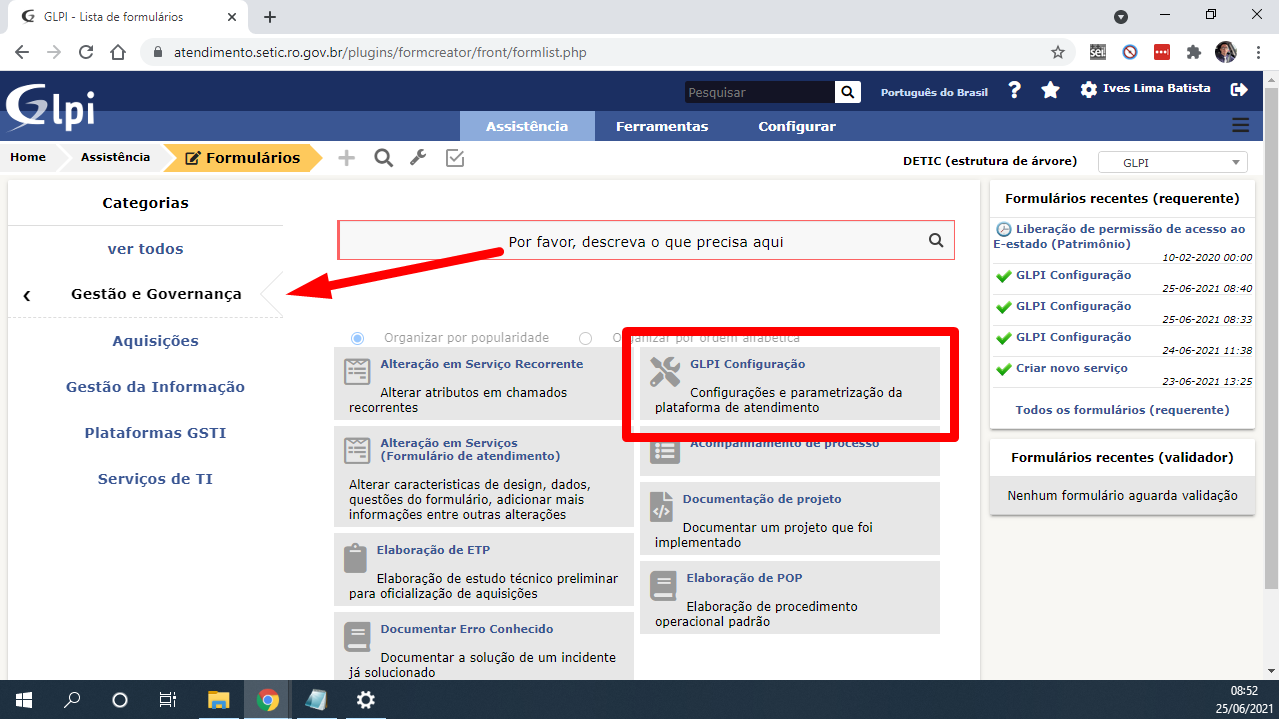The image size is (1279, 719).
Task: Click the GLPI Configuração tools icon
Action: [x=665, y=372]
